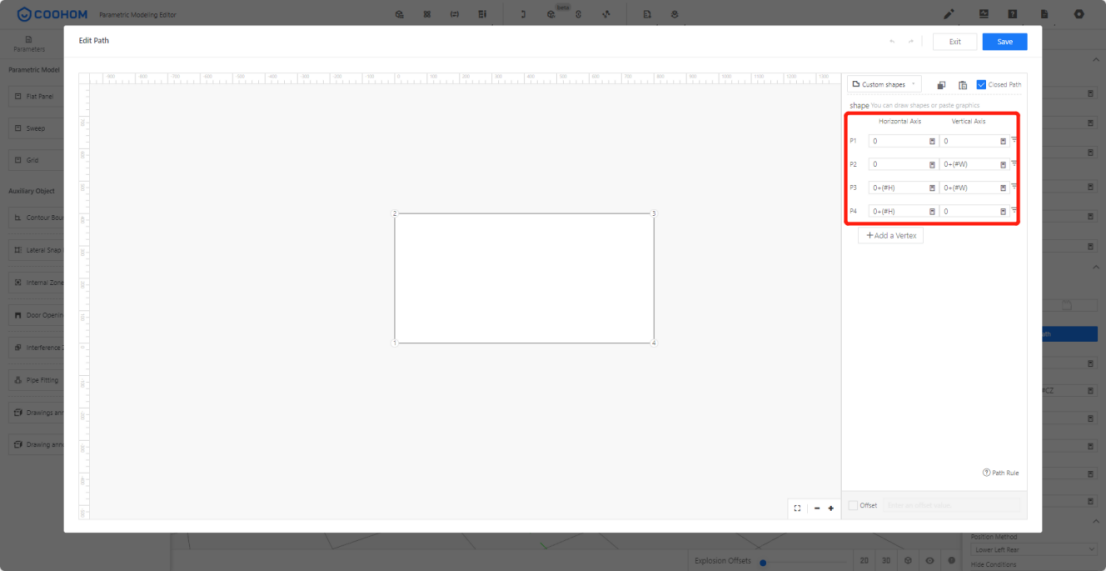Select Sweep parametric model
This screenshot has width=1107, height=571.
click(x=35, y=128)
